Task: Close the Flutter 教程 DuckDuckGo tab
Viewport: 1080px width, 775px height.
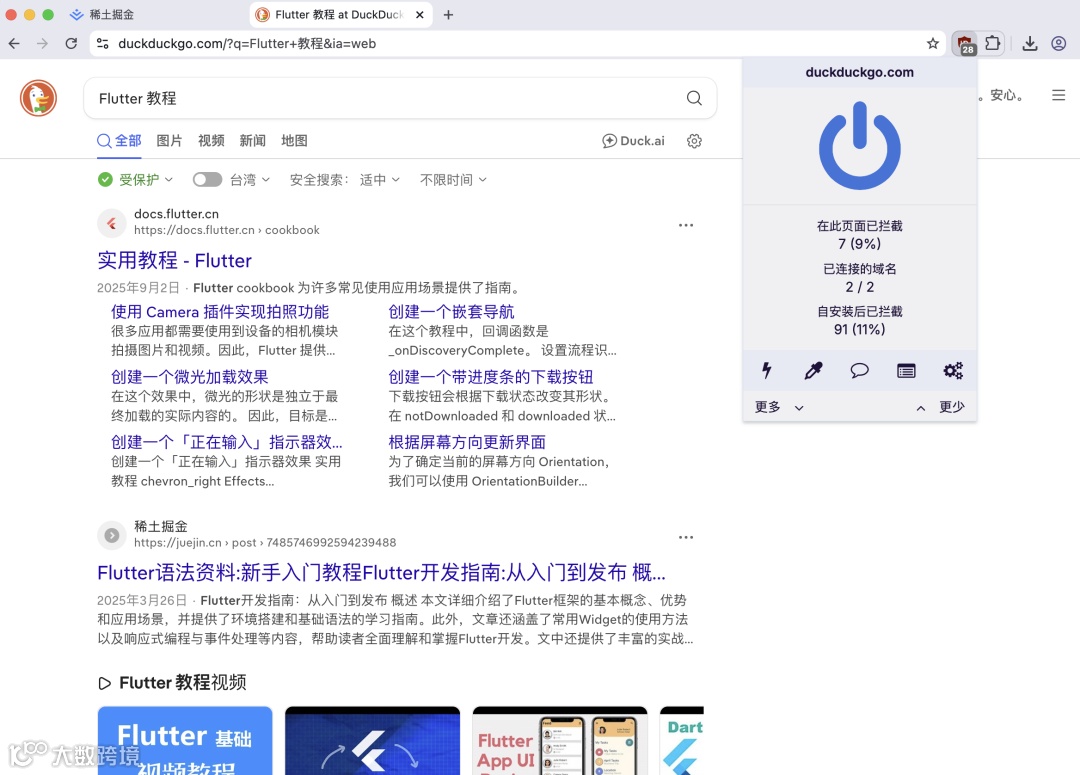Action: coord(419,14)
